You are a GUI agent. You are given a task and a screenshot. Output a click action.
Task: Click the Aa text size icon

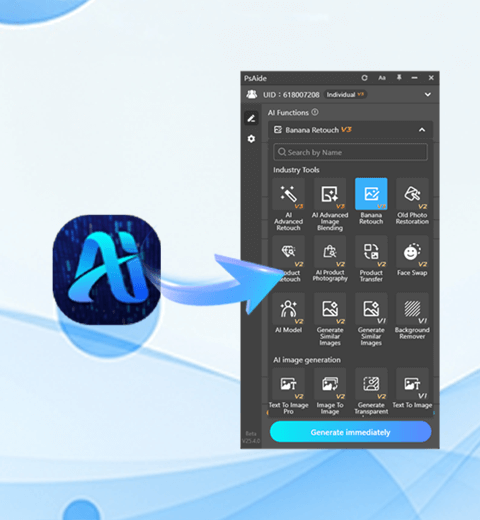382,78
